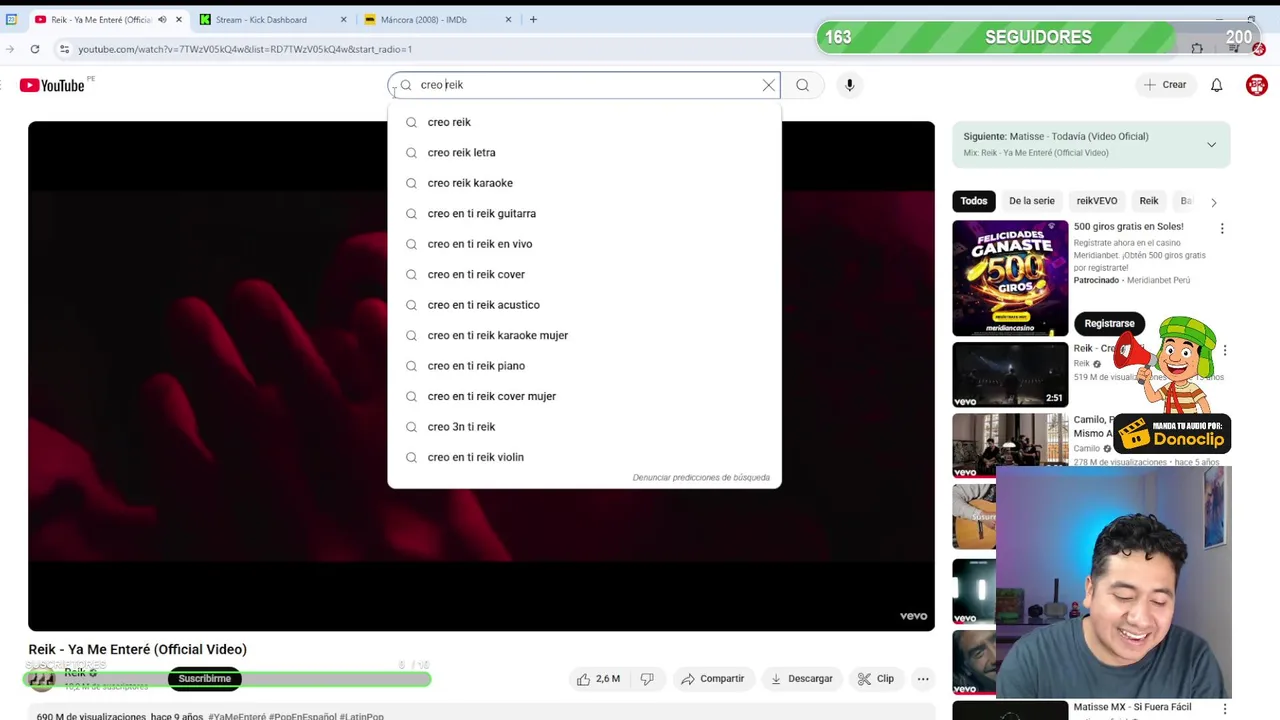This screenshot has height=720, width=1280.
Task: Open more actions three-dot menu
Action: click(x=923, y=679)
